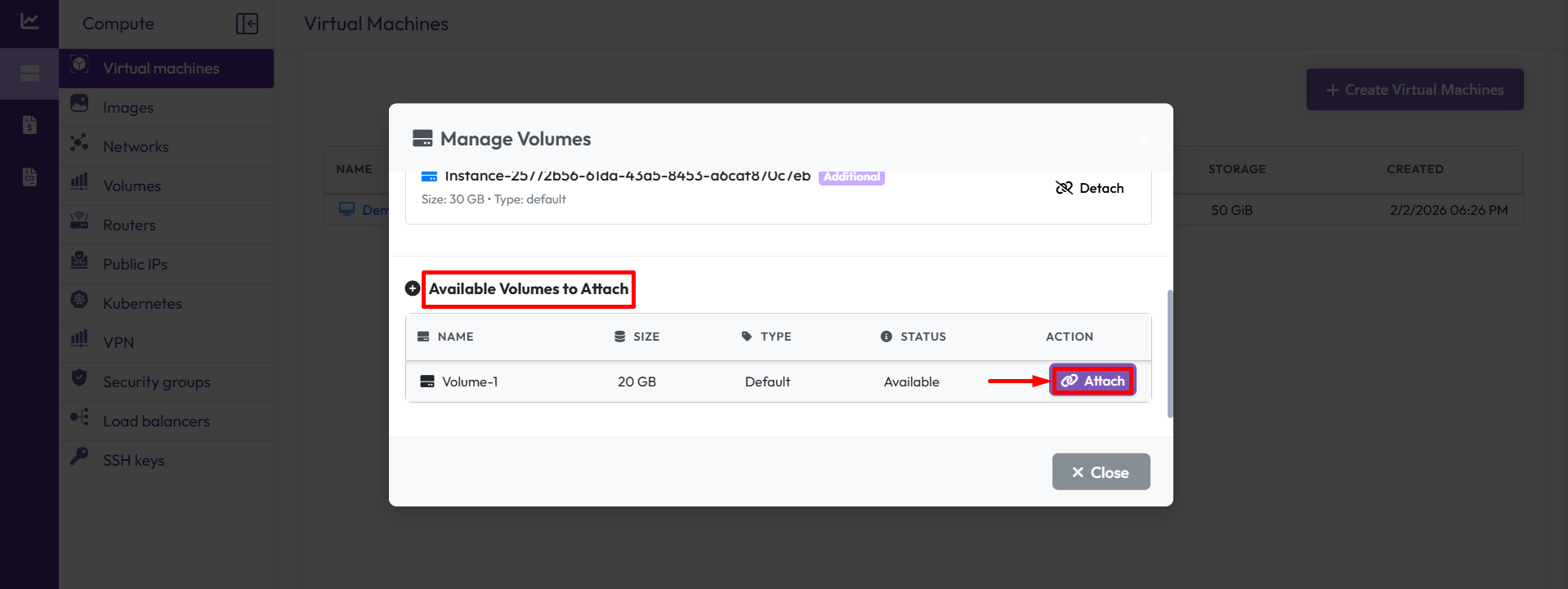The height and width of the screenshot is (589, 1568).
Task: Navigate to Volumes in sidebar
Action: 132,186
